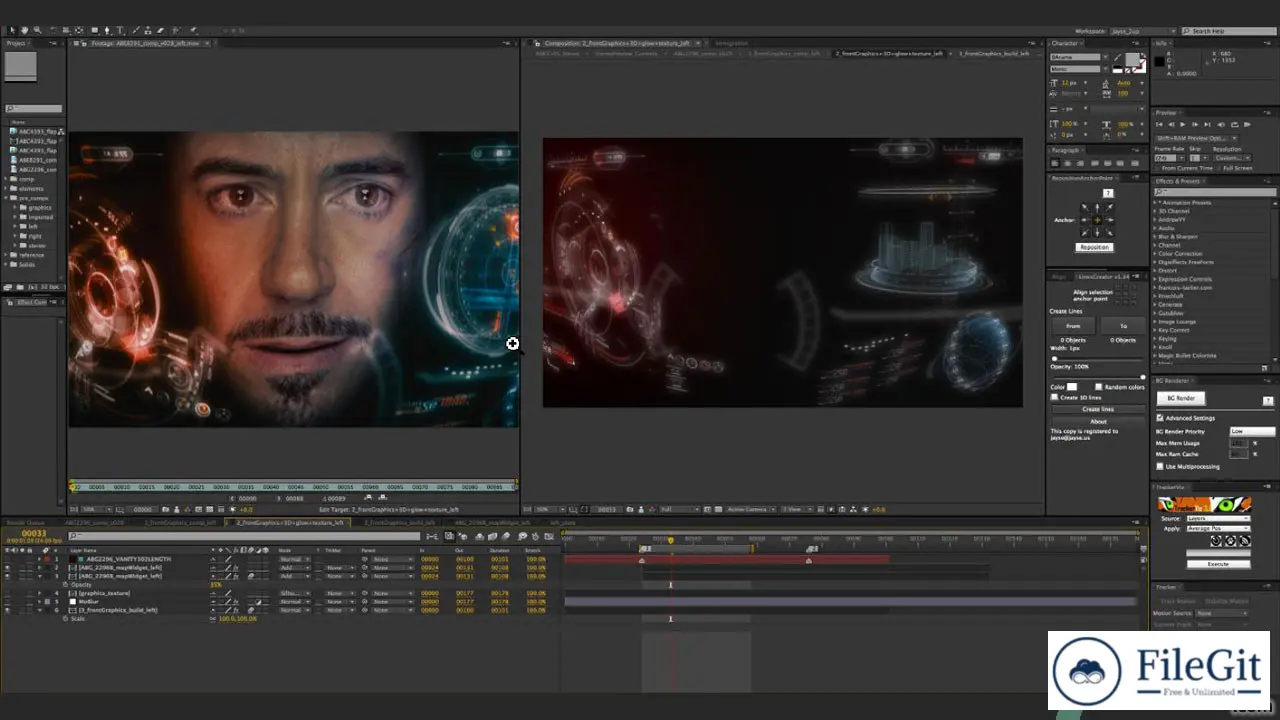Select the Pan Behind anchor tool
This screenshot has width=1280, height=720.
pyautogui.click(x=79, y=30)
